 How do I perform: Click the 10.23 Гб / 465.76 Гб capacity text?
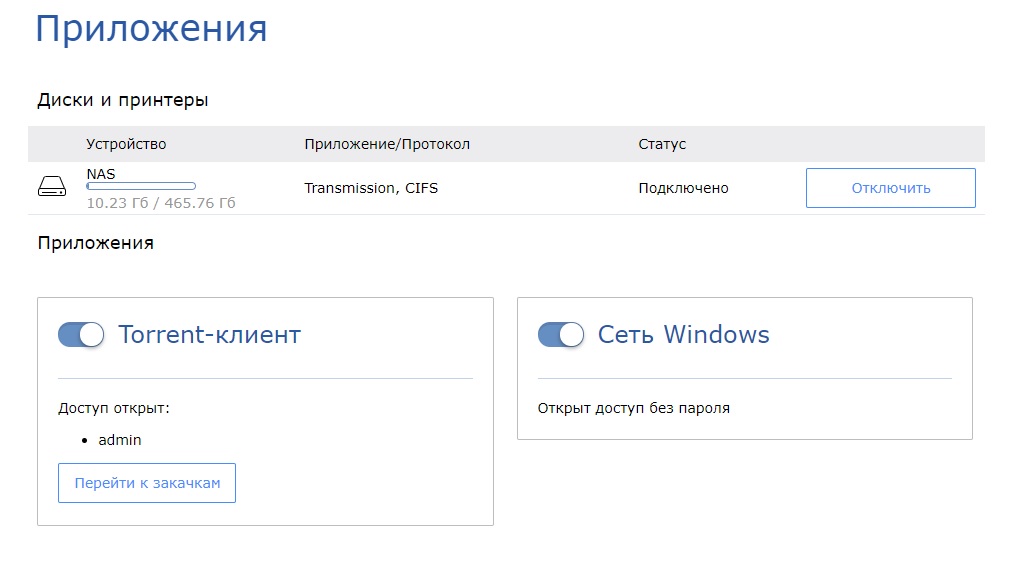(161, 203)
